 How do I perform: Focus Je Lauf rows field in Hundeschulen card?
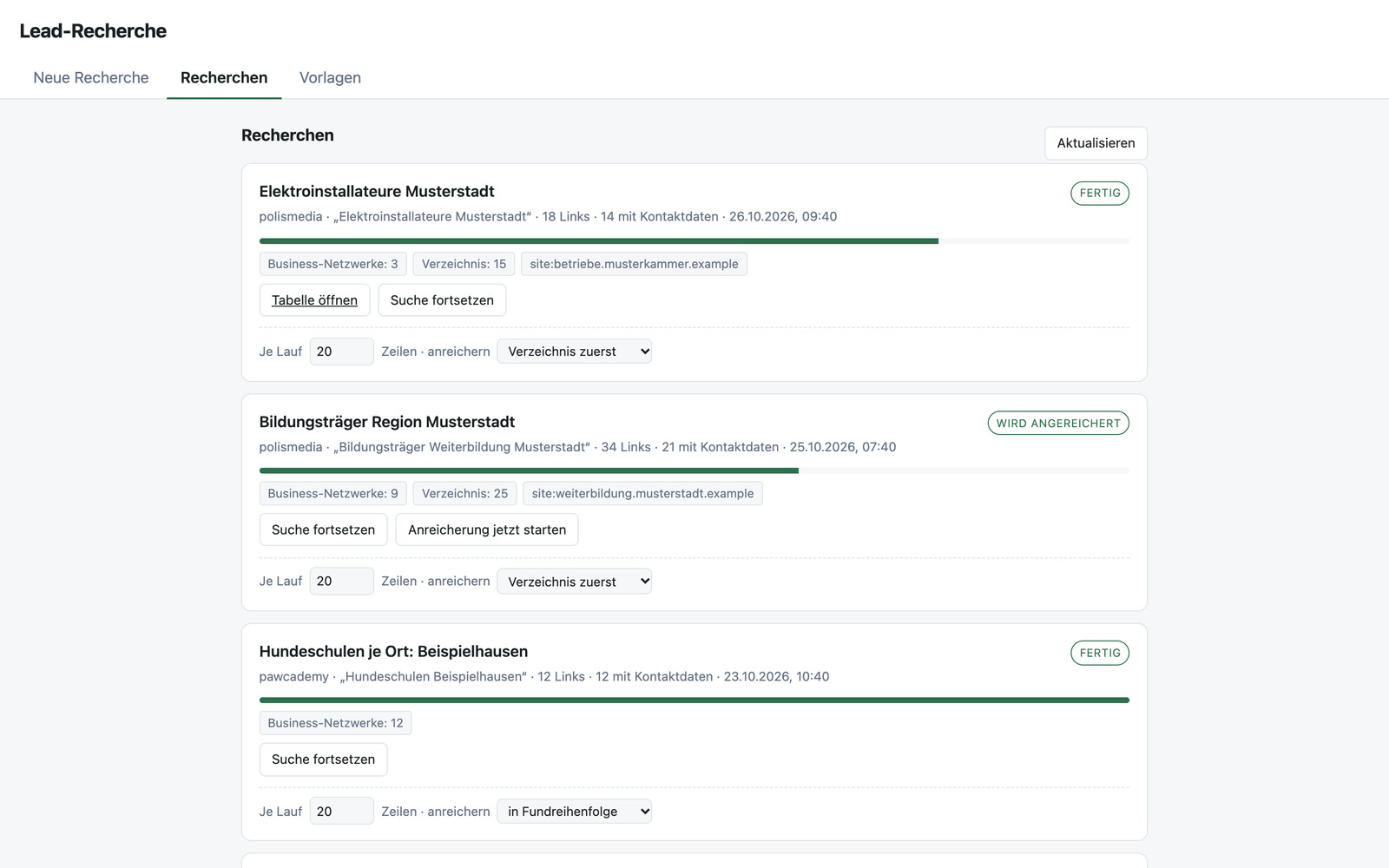point(342,812)
